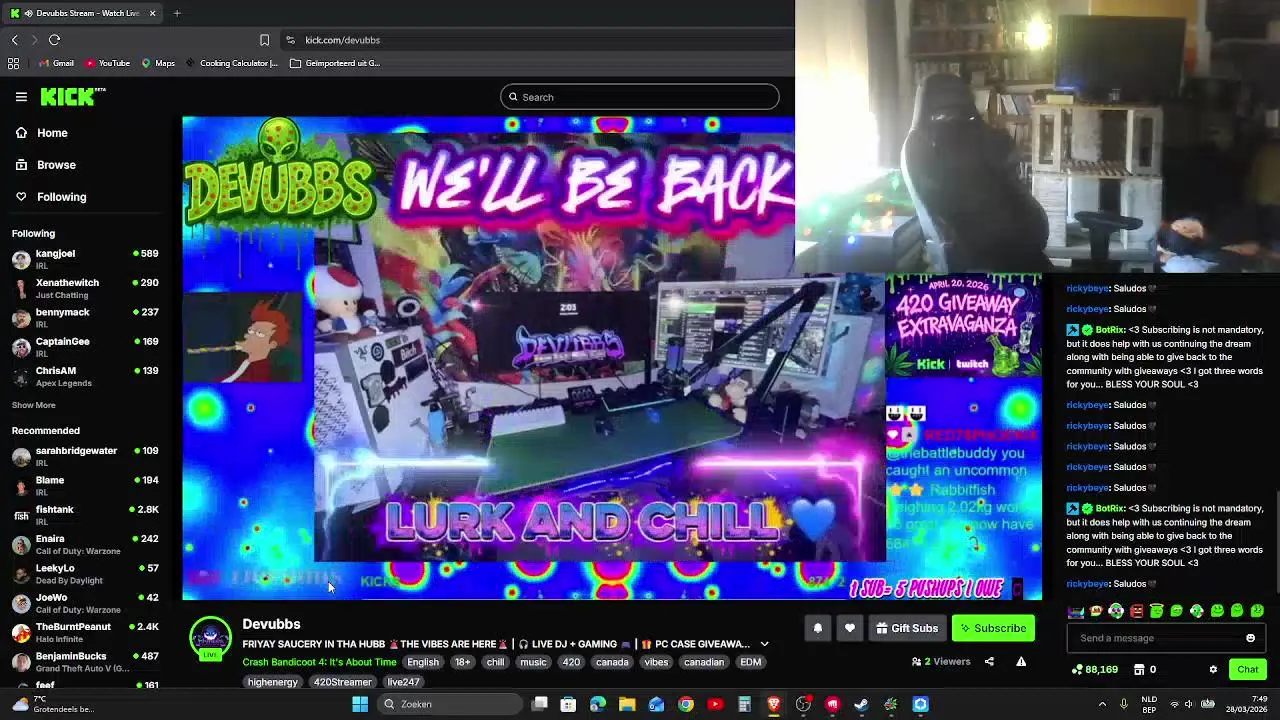Open browser apps grid in bookmarks bar
This screenshot has width=1280, height=720.
coord(13,63)
